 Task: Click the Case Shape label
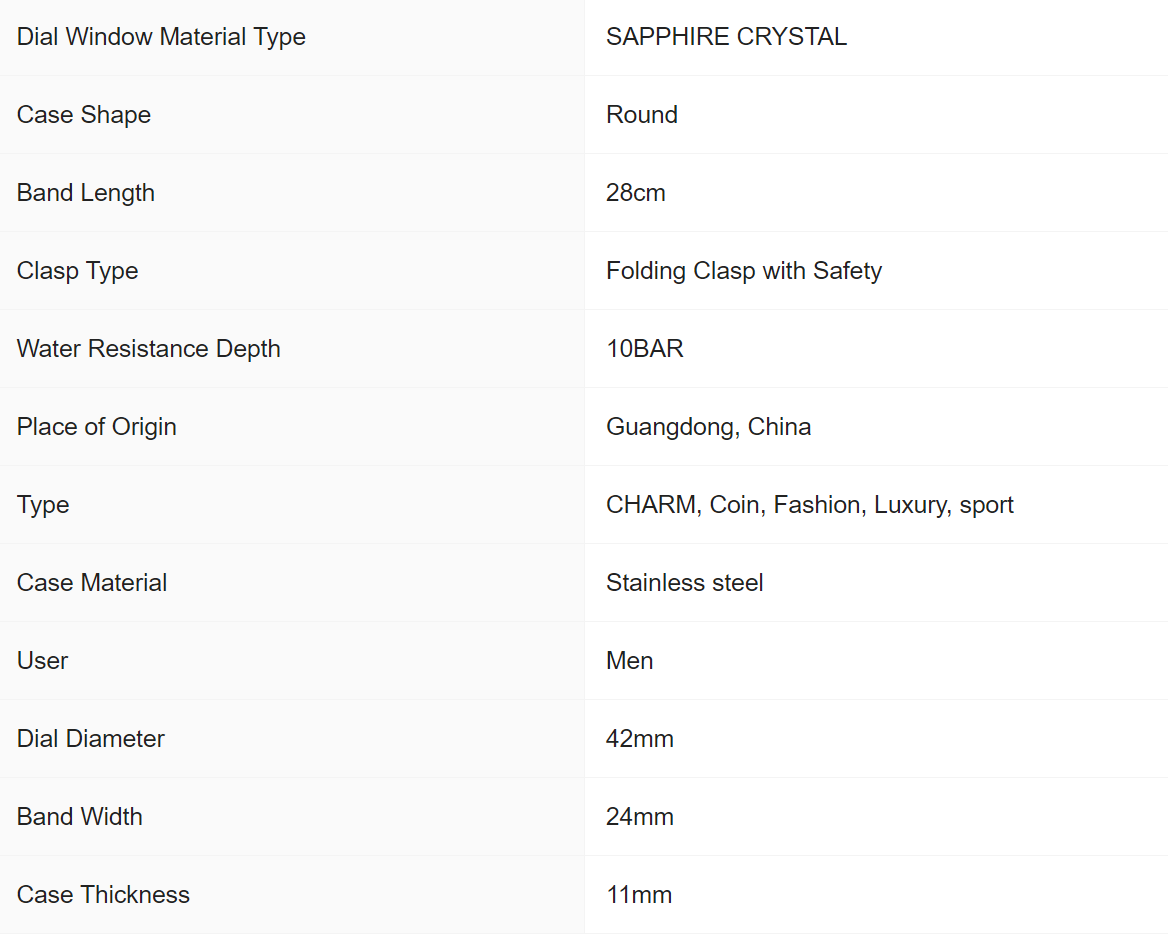pos(84,115)
